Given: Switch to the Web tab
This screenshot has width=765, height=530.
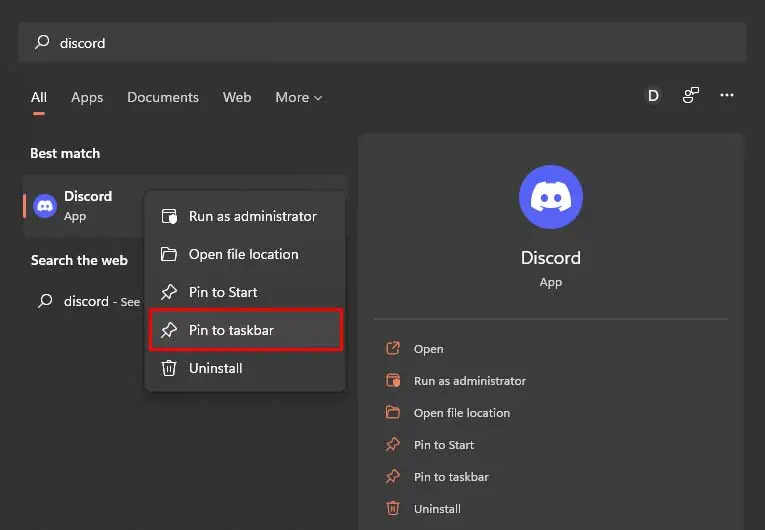Looking at the screenshot, I should 237,97.
